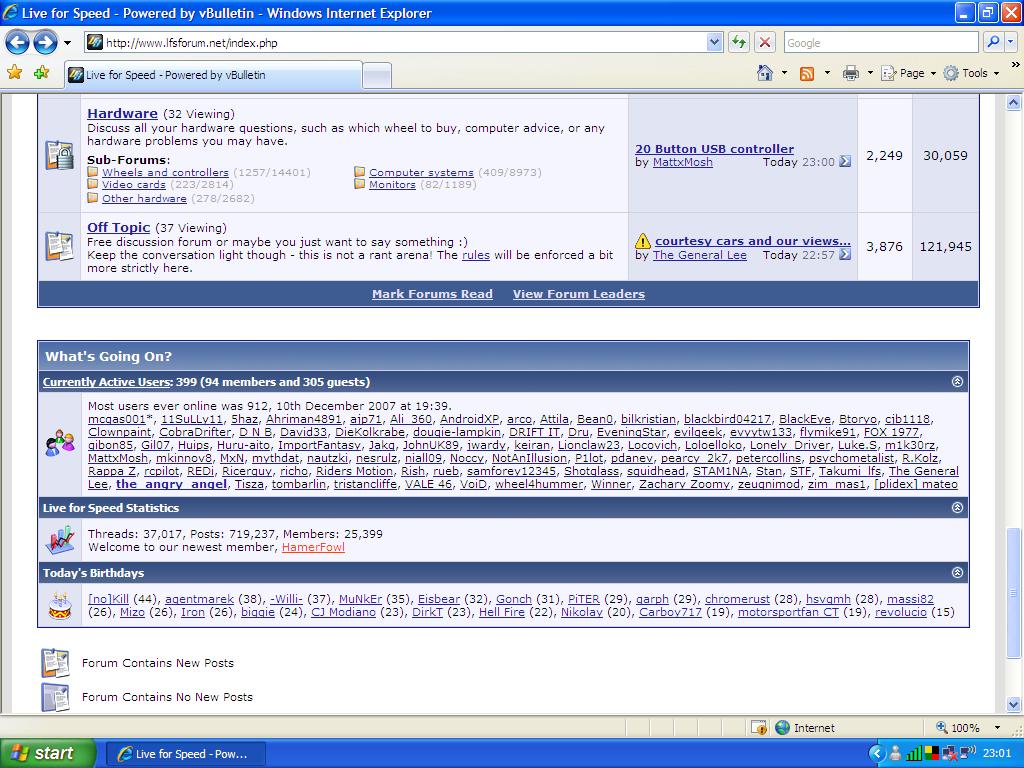Click the Google search box
Screen dimensions: 1024x768
pyautogui.click(x=882, y=42)
